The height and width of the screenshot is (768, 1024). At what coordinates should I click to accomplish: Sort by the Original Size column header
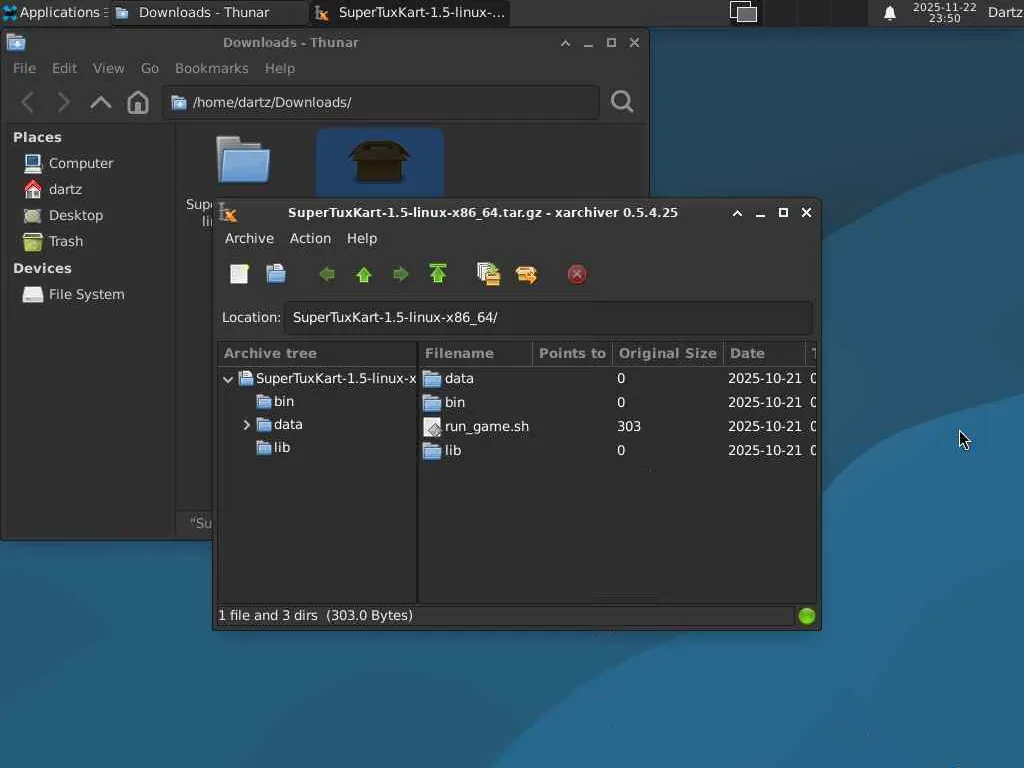[667, 353]
